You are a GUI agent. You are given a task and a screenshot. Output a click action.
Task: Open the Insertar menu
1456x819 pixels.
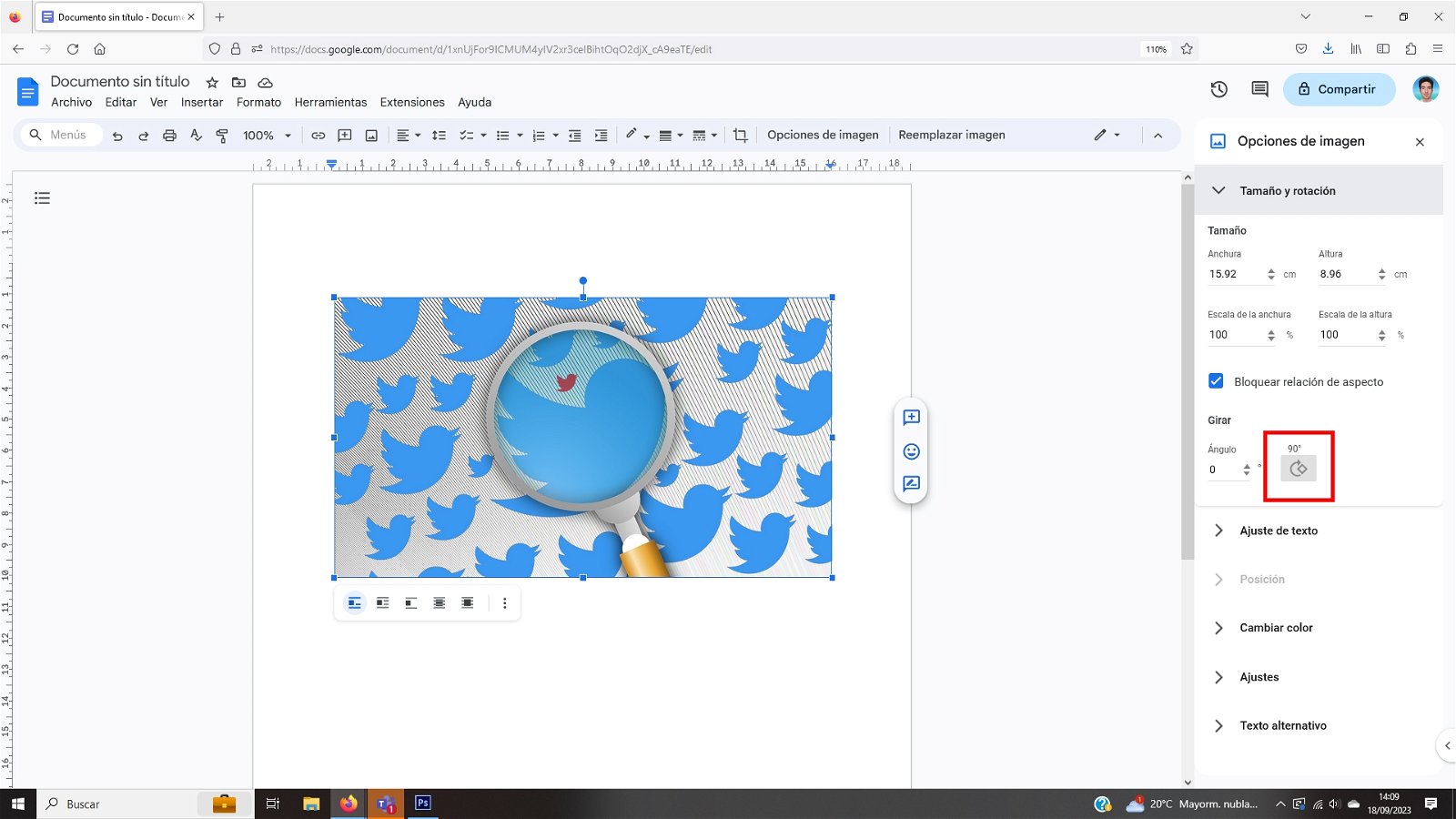point(202,103)
